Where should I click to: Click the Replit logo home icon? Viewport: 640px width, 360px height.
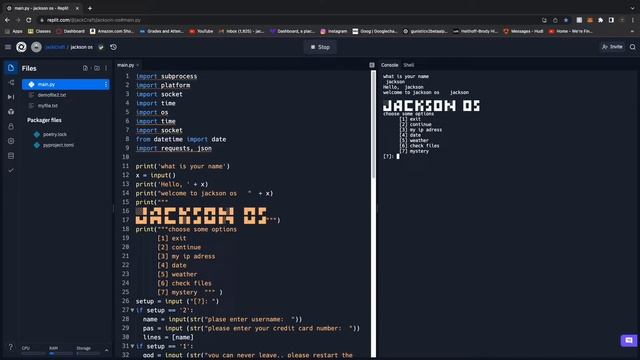[x=21, y=47]
